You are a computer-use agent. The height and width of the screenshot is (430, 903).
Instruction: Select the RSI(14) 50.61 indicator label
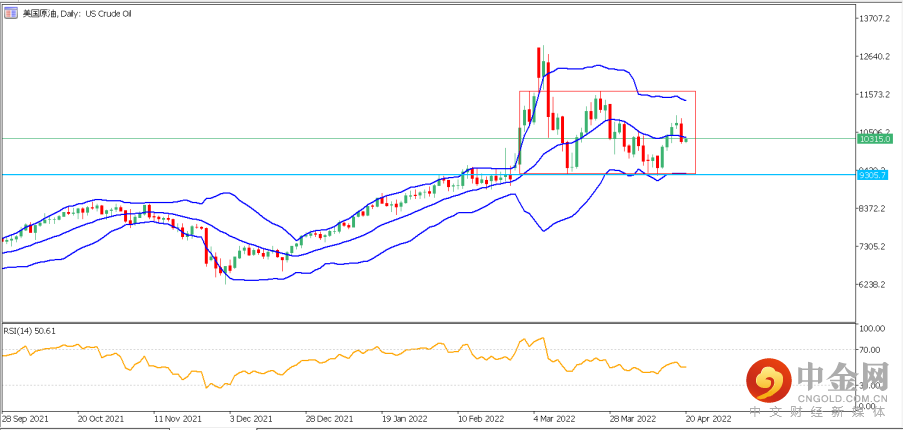coord(30,331)
